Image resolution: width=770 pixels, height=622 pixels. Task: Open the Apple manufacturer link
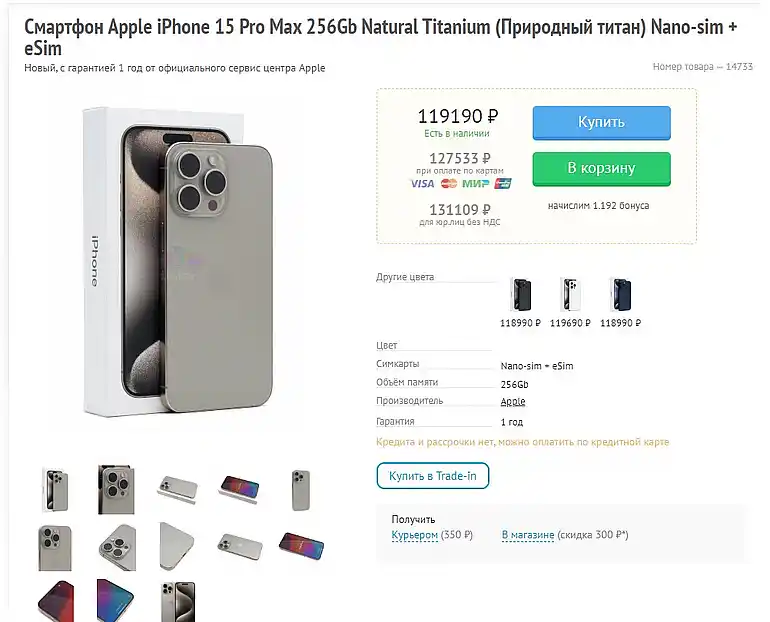point(512,401)
